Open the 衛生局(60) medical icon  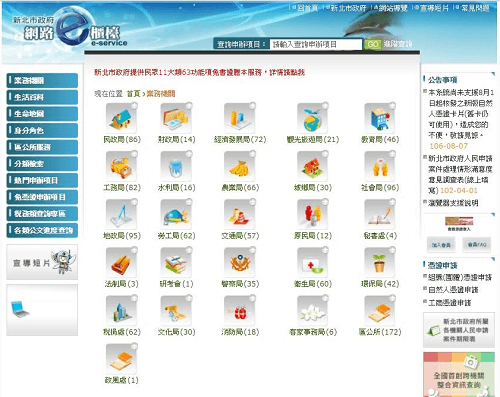(x=313, y=263)
